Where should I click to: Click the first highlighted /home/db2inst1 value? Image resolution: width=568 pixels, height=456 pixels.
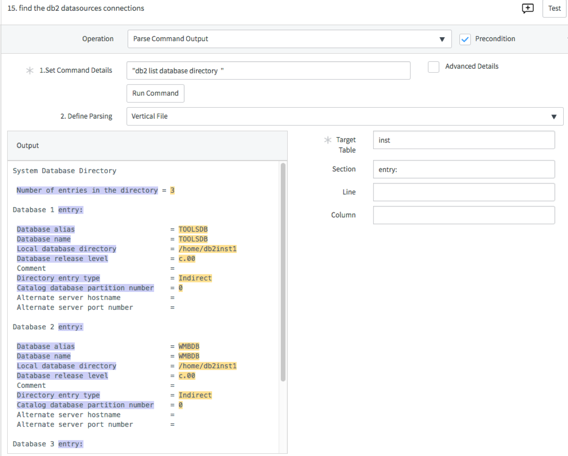(208, 249)
